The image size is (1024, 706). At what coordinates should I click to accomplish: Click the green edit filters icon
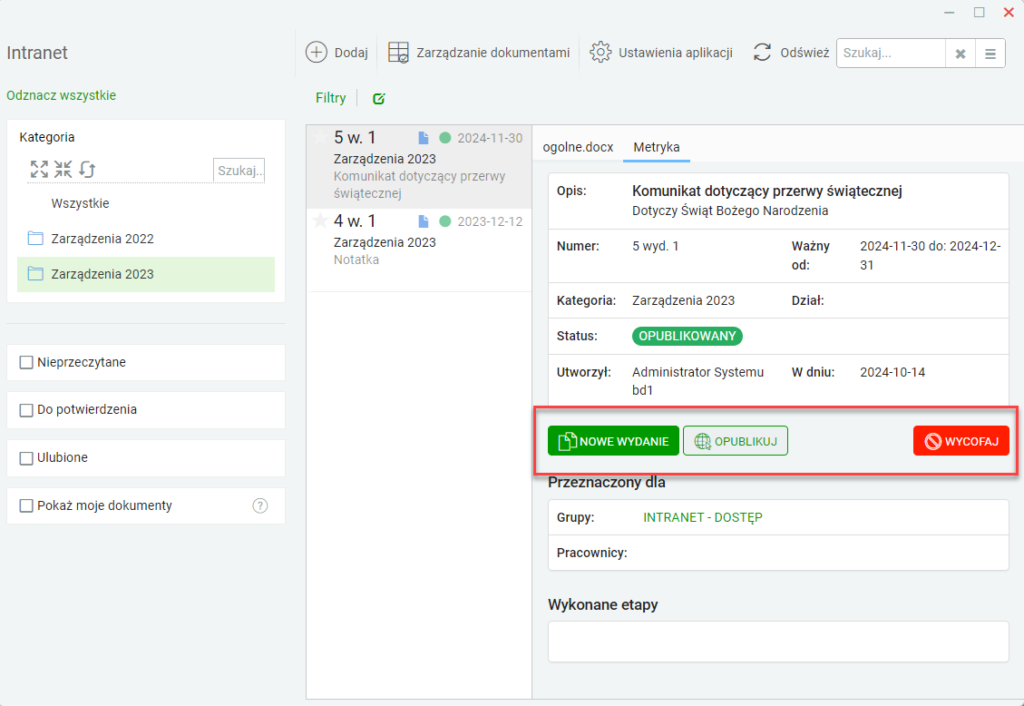[x=379, y=99]
